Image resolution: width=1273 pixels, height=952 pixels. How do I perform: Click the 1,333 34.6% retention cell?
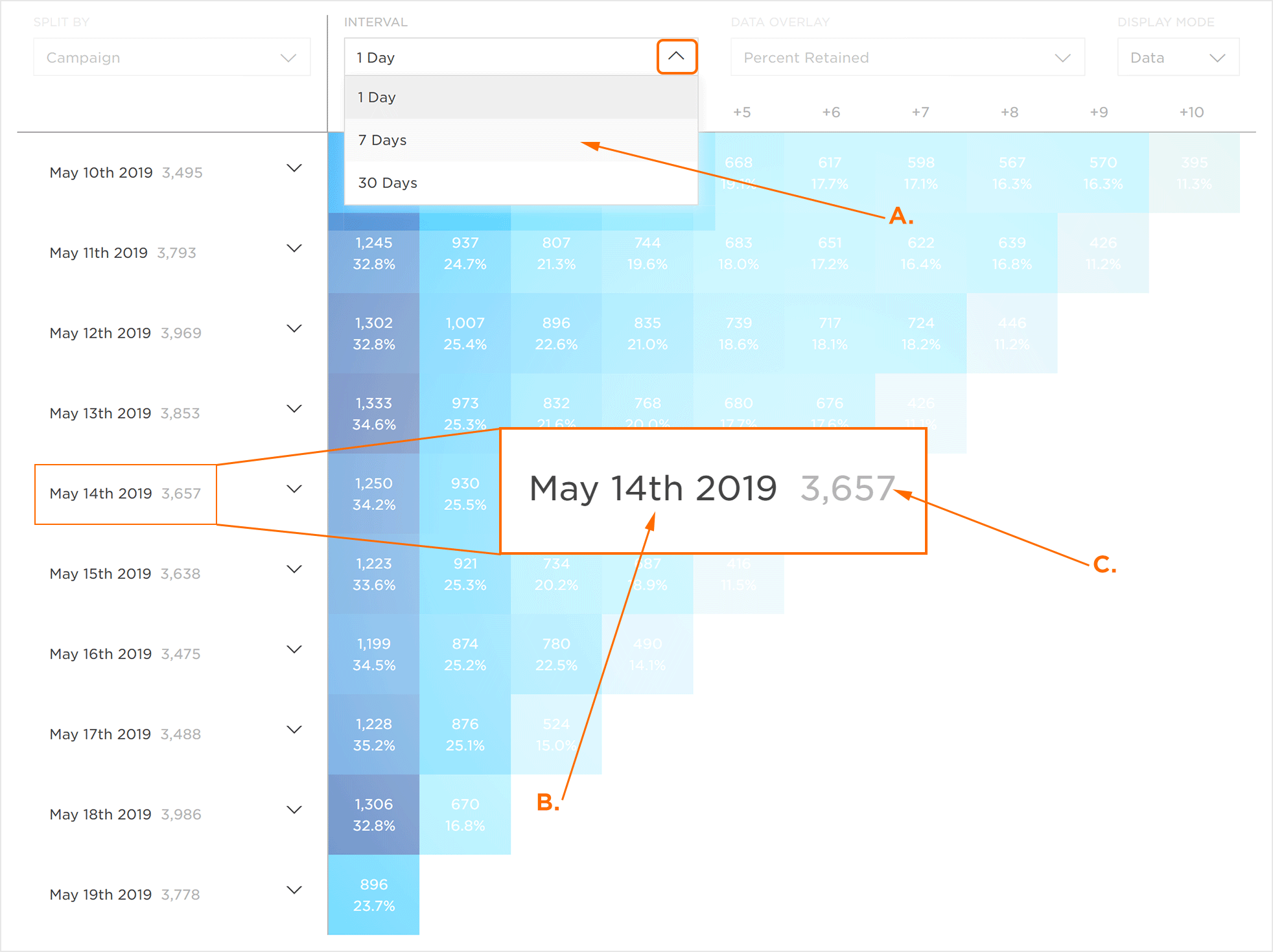(374, 413)
